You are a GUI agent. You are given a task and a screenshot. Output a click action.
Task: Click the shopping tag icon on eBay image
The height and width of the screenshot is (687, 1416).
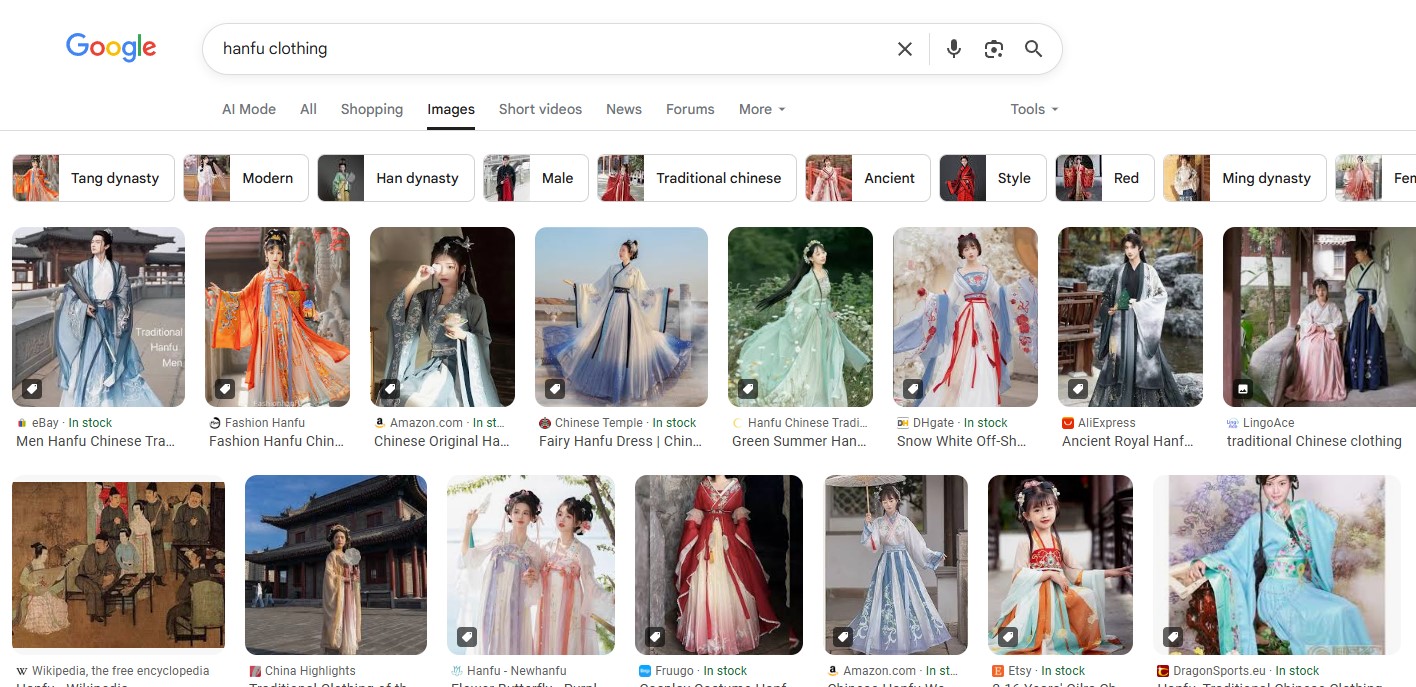pyautogui.click(x=31, y=388)
